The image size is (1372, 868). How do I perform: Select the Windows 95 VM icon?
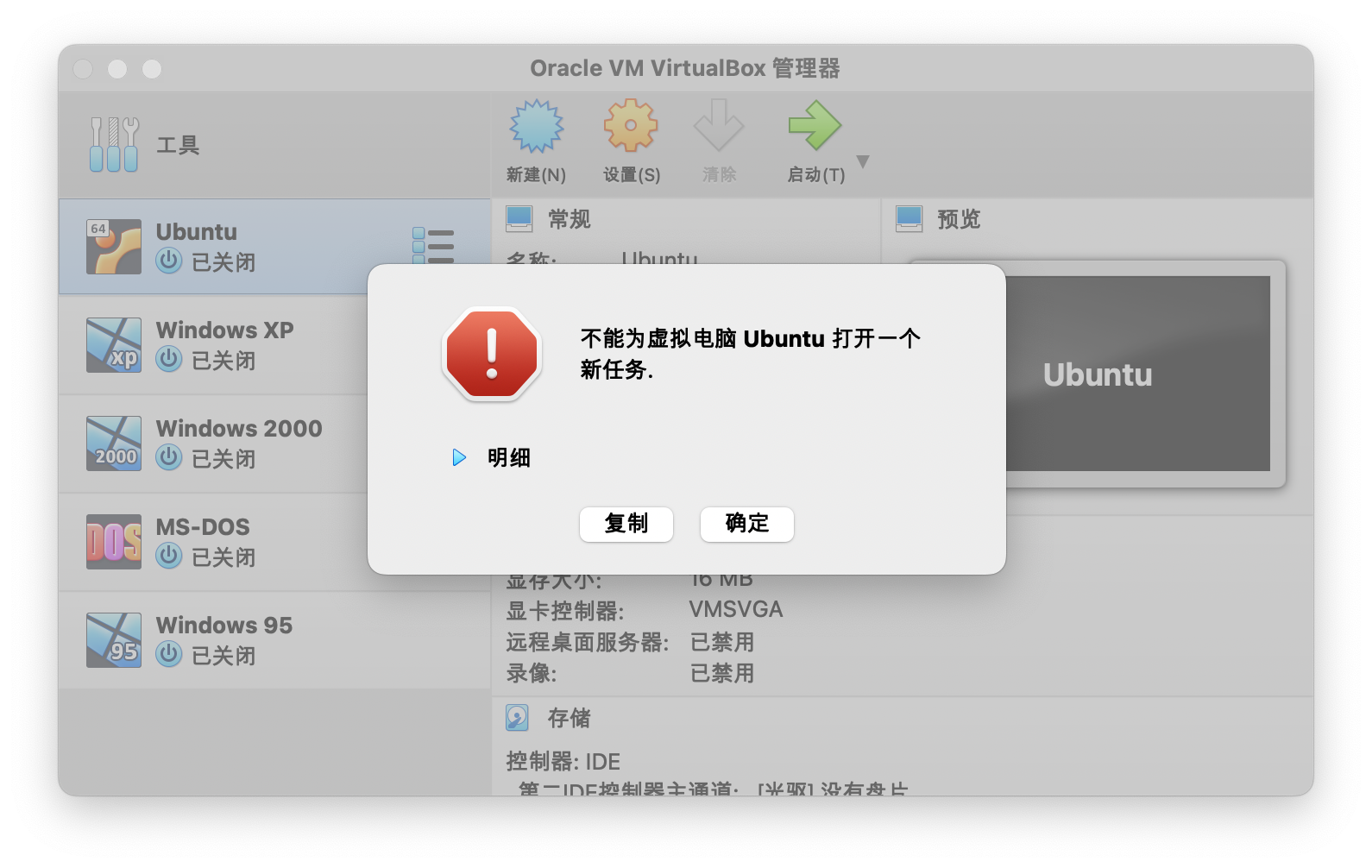tap(114, 640)
